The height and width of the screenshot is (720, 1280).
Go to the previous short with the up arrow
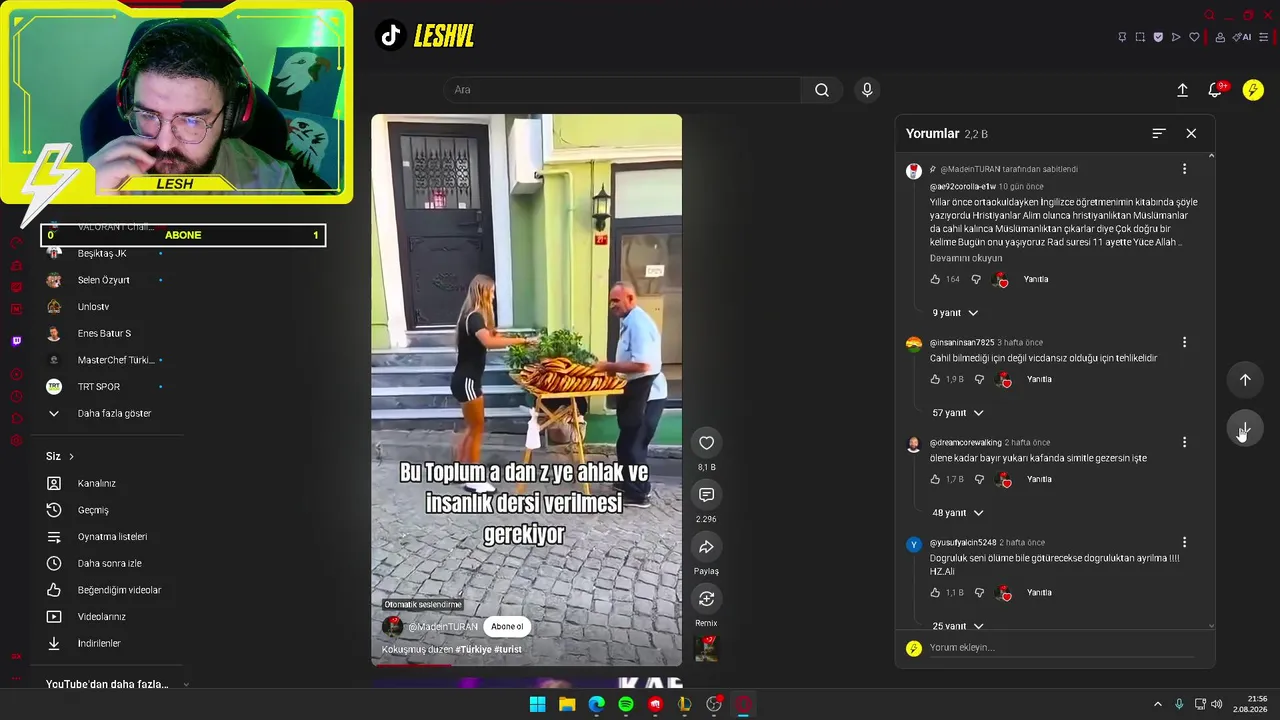1245,380
